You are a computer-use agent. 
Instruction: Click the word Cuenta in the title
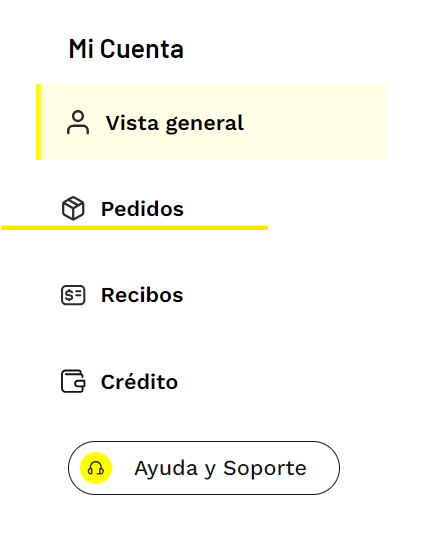142,49
